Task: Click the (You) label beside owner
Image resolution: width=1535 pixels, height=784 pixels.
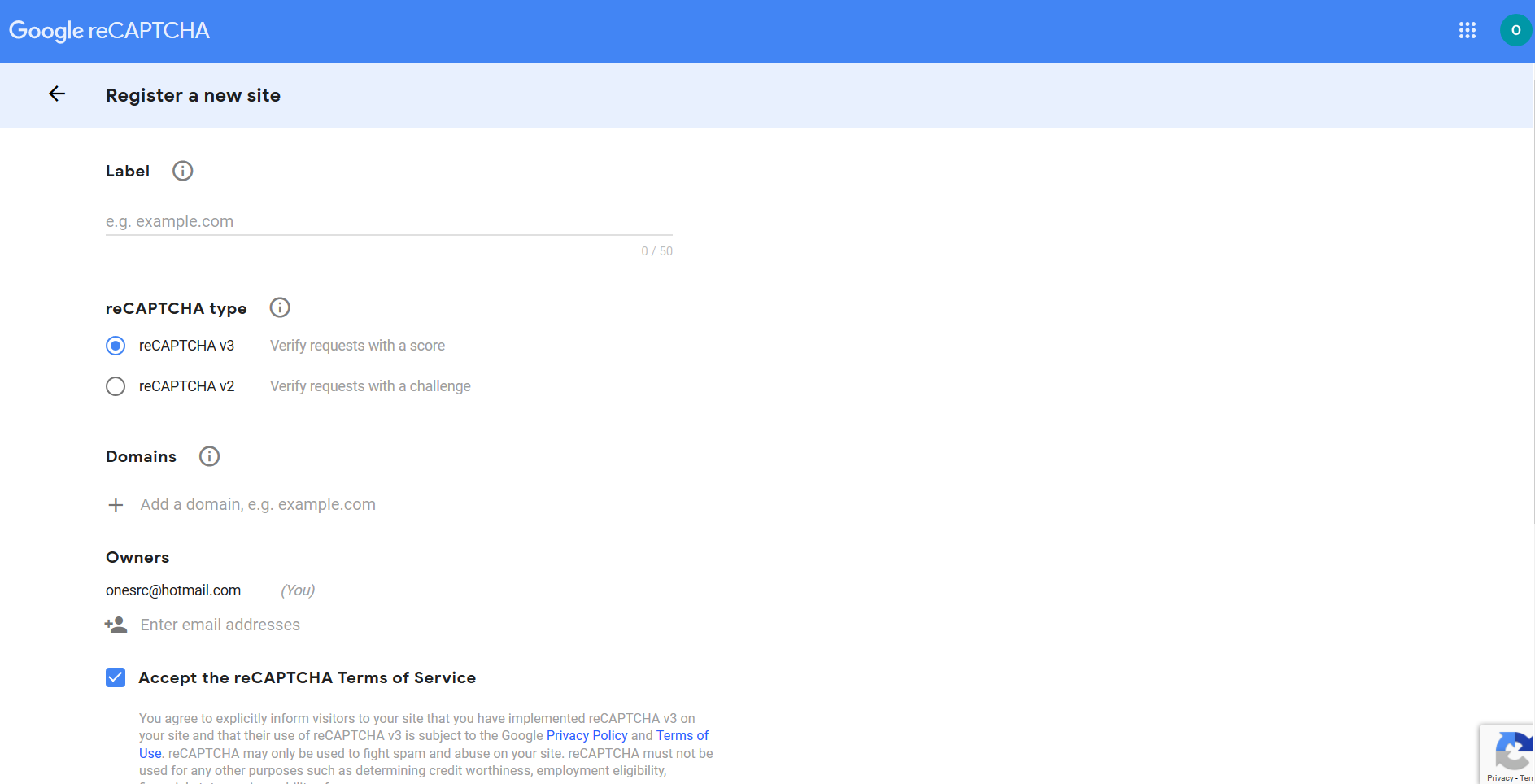Action: pyautogui.click(x=298, y=590)
